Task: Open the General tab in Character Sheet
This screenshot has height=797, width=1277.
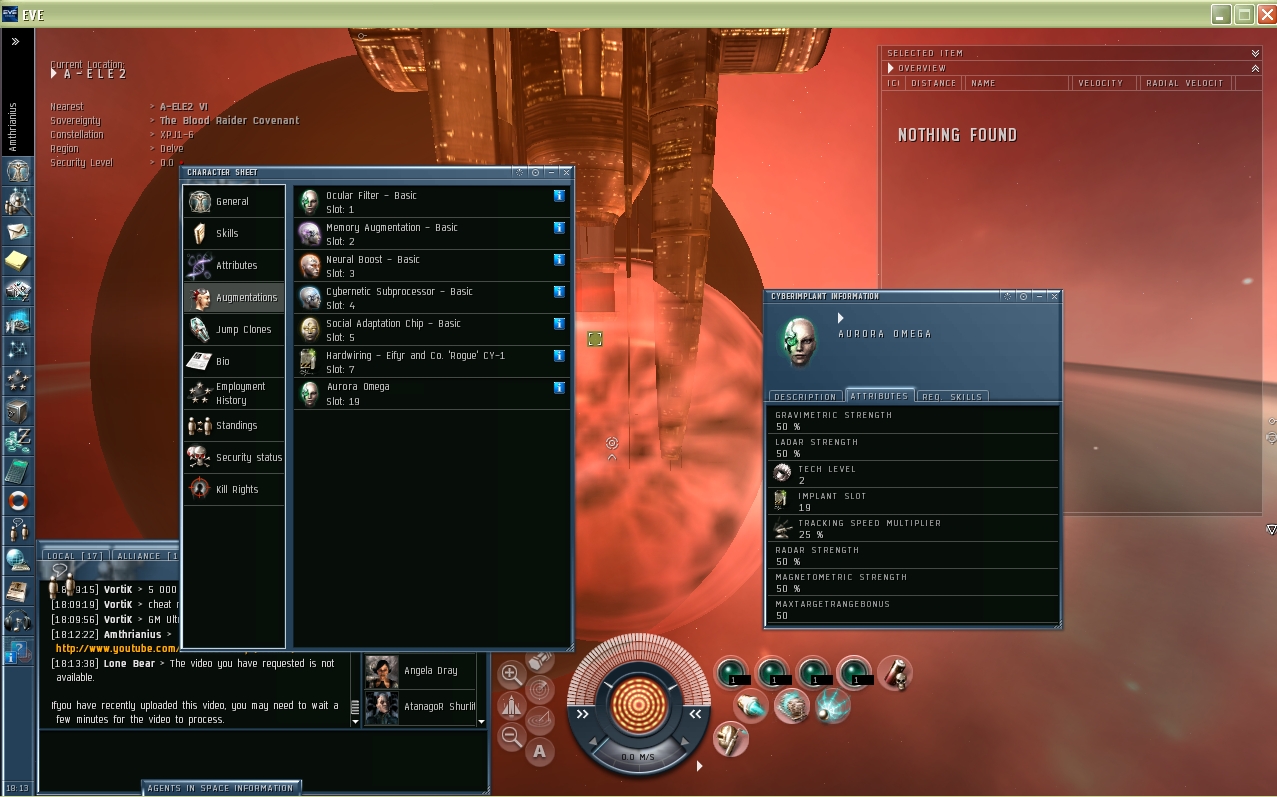Action: coord(234,201)
